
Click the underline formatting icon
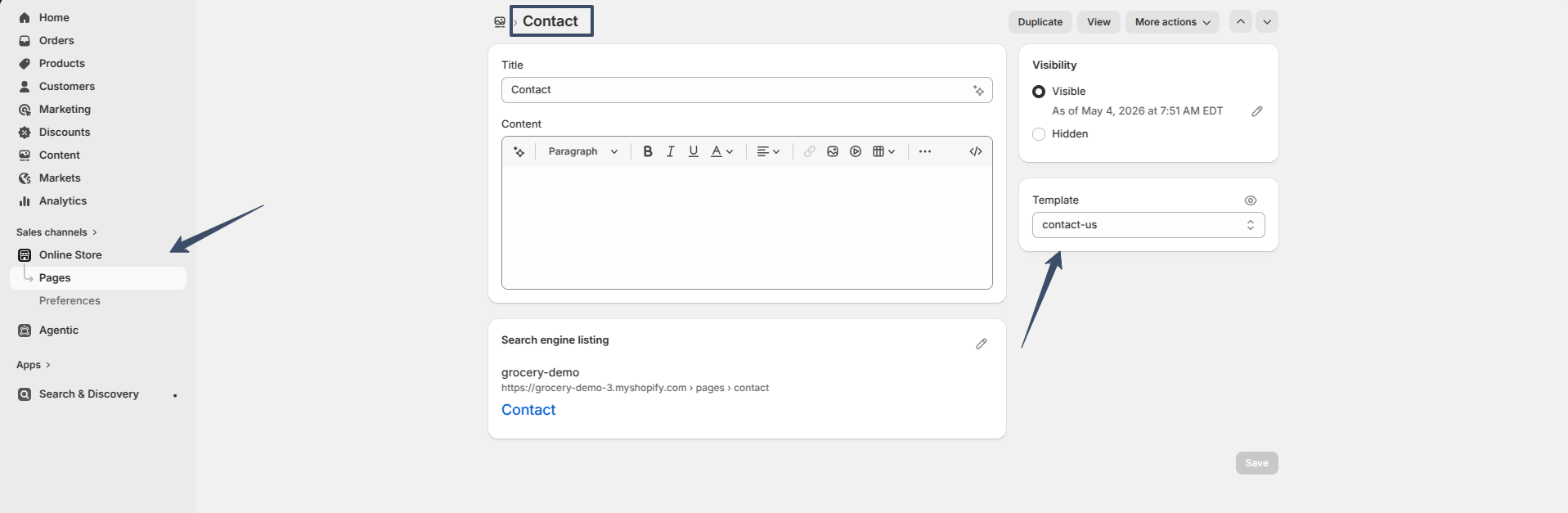coord(694,151)
